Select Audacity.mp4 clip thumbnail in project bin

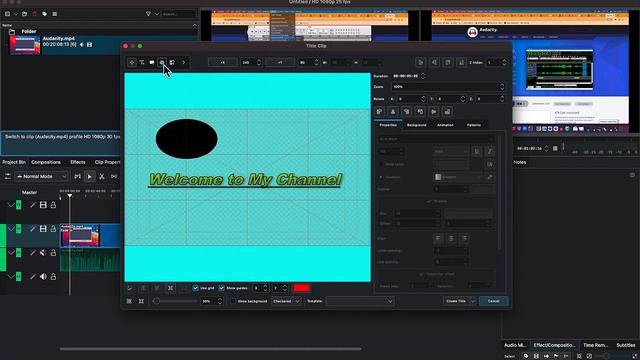point(25,45)
